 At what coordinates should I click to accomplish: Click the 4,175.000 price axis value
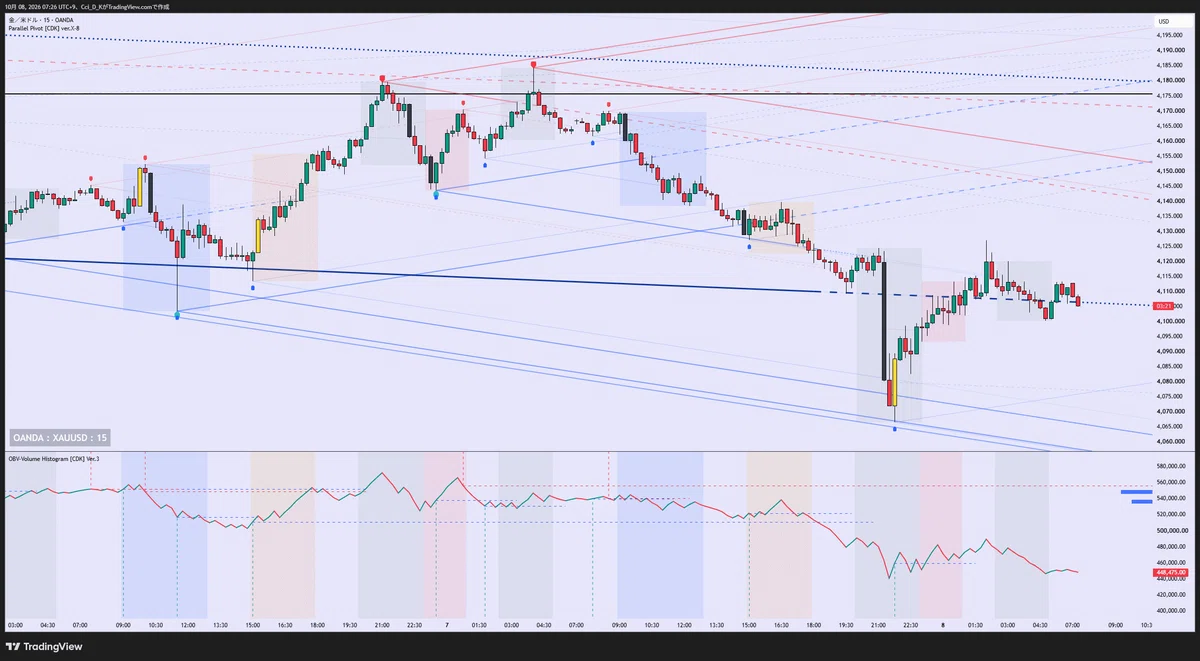pos(1171,95)
